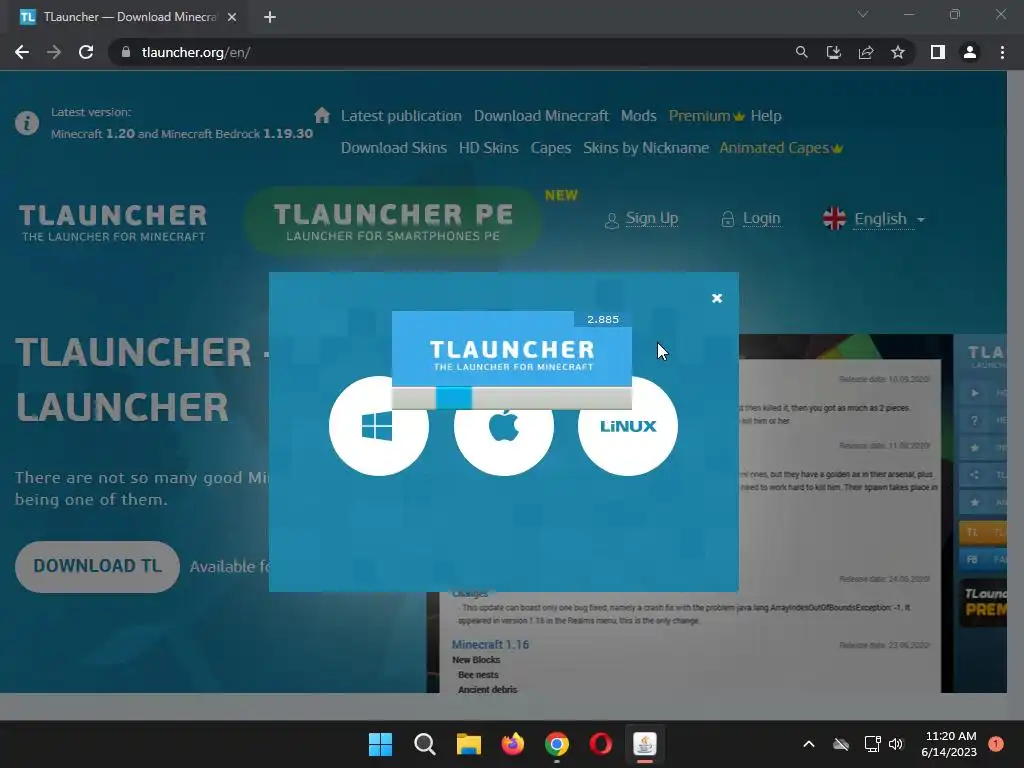1024x768 pixels.
Task: Toggle the browser side panel icon
Action: (938, 52)
